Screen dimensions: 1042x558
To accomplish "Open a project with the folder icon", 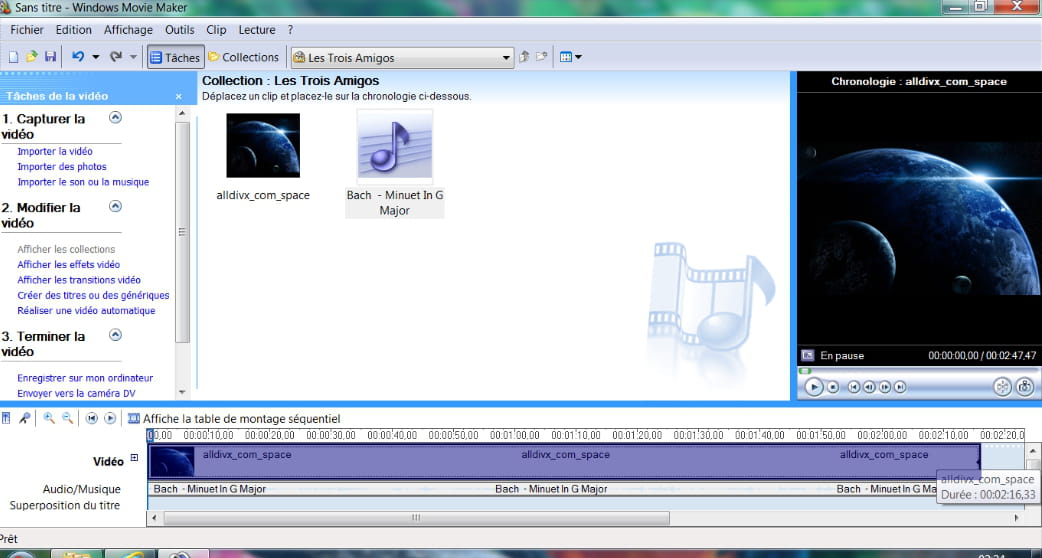I will [x=31, y=57].
